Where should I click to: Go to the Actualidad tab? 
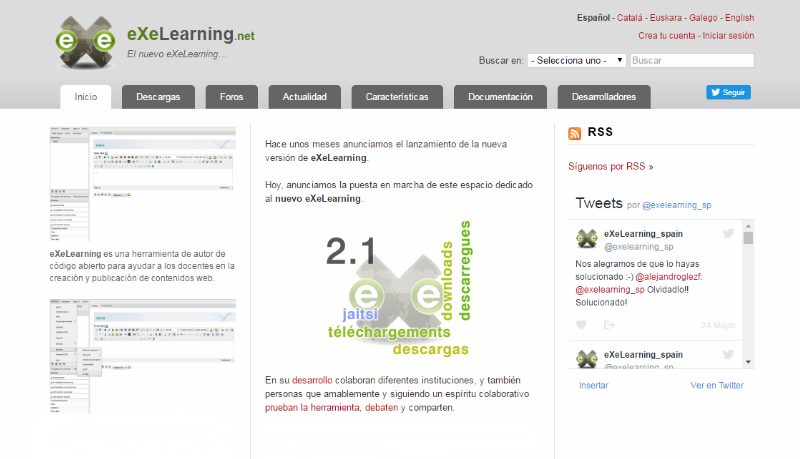pos(305,97)
